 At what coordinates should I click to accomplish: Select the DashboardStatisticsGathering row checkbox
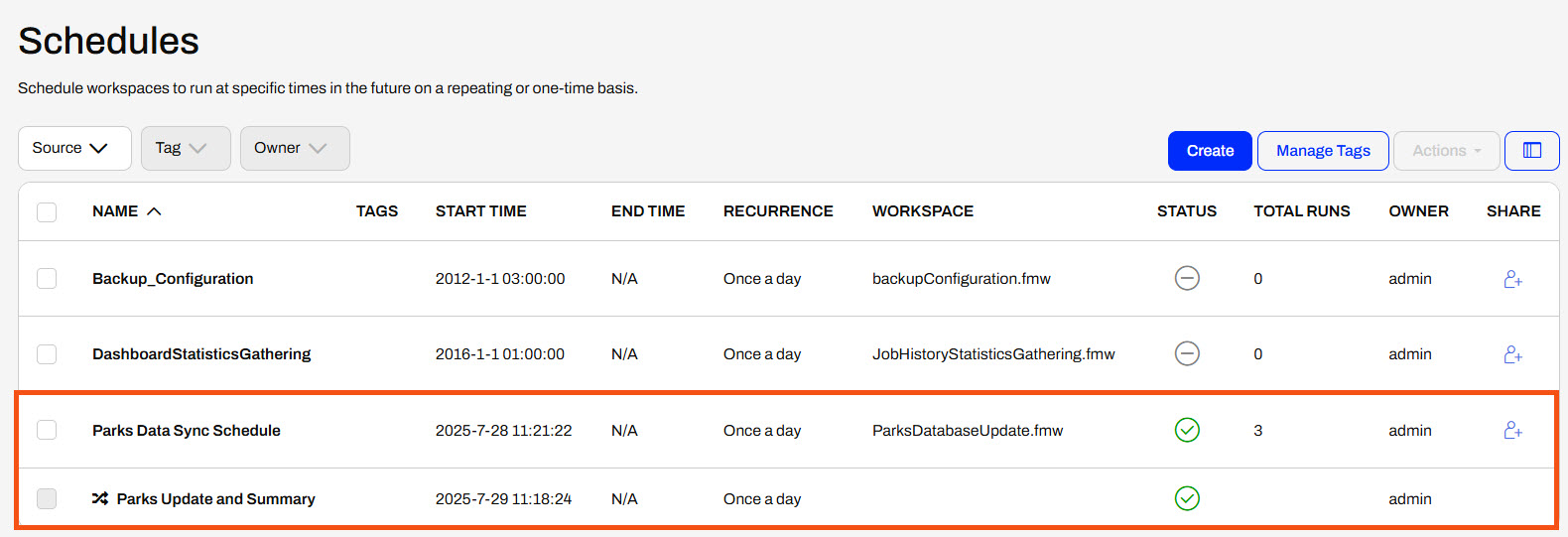point(47,354)
